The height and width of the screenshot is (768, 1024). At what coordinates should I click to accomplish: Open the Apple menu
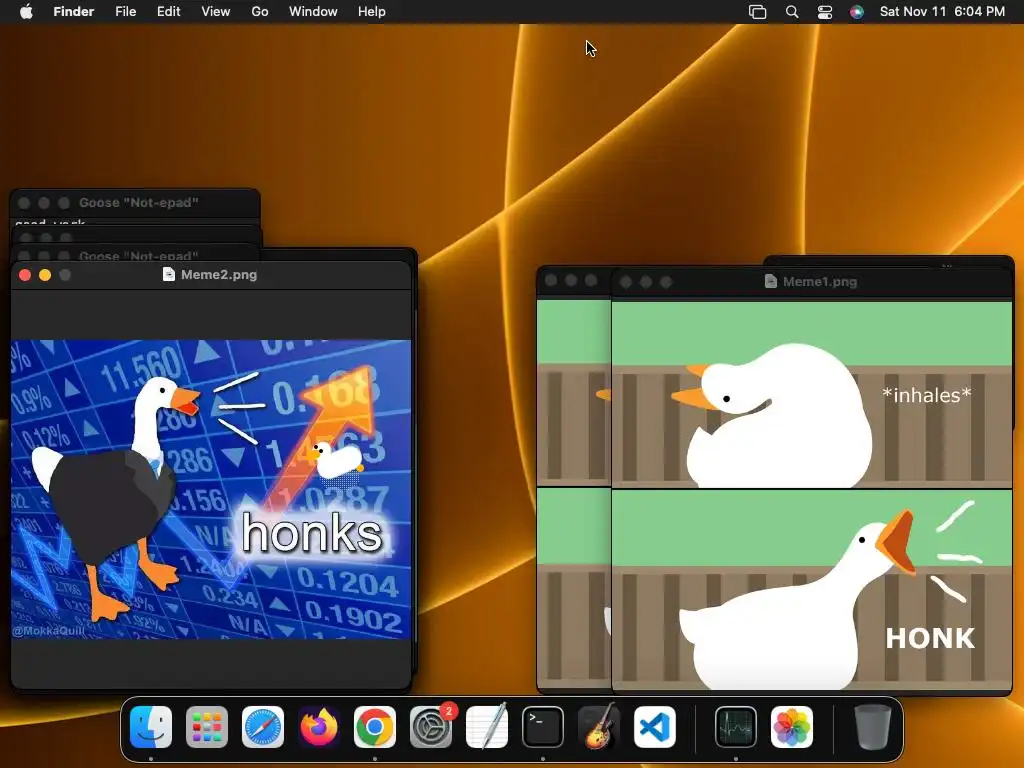coord(26,12)
